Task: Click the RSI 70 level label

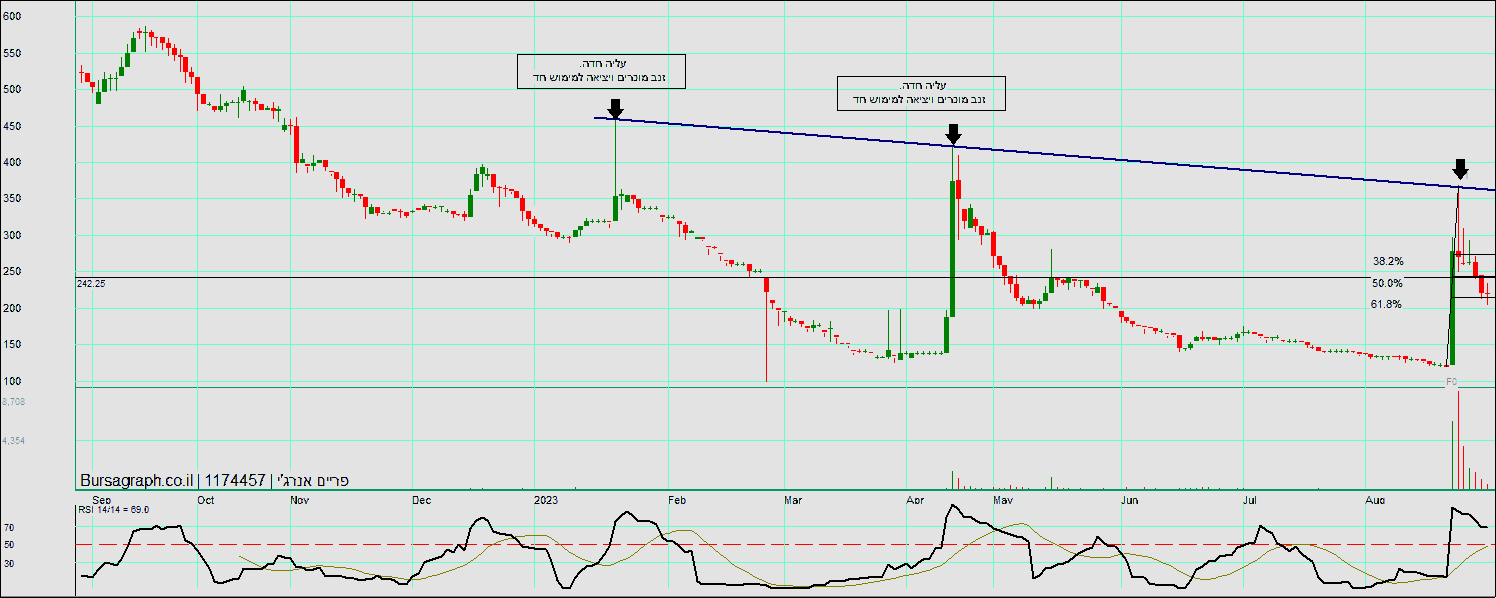Action: 9,527
